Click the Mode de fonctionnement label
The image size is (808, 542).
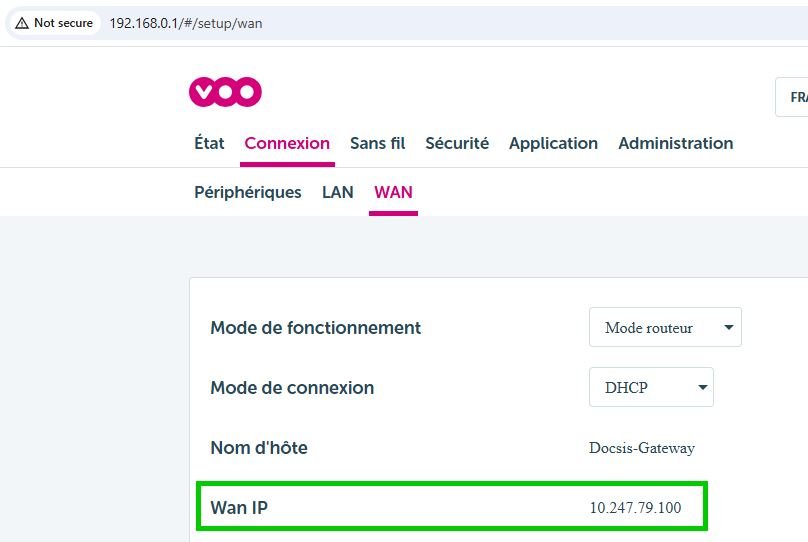(x=315, y=328)
